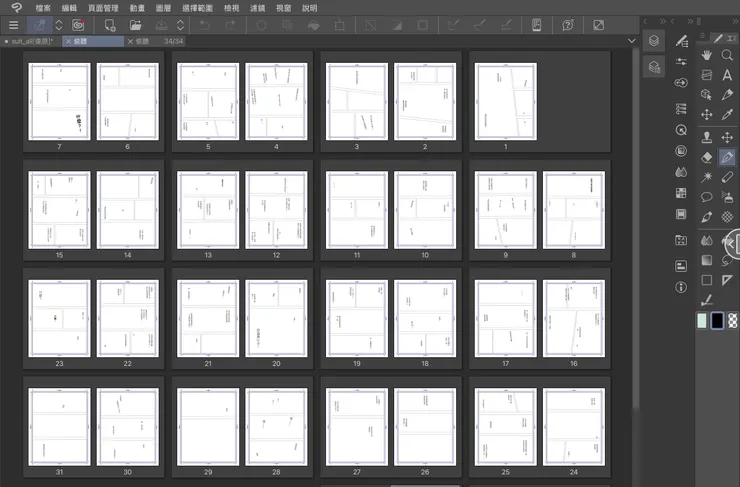
Task: Open the Layer panel stack icon
Action: coord(654,41)
